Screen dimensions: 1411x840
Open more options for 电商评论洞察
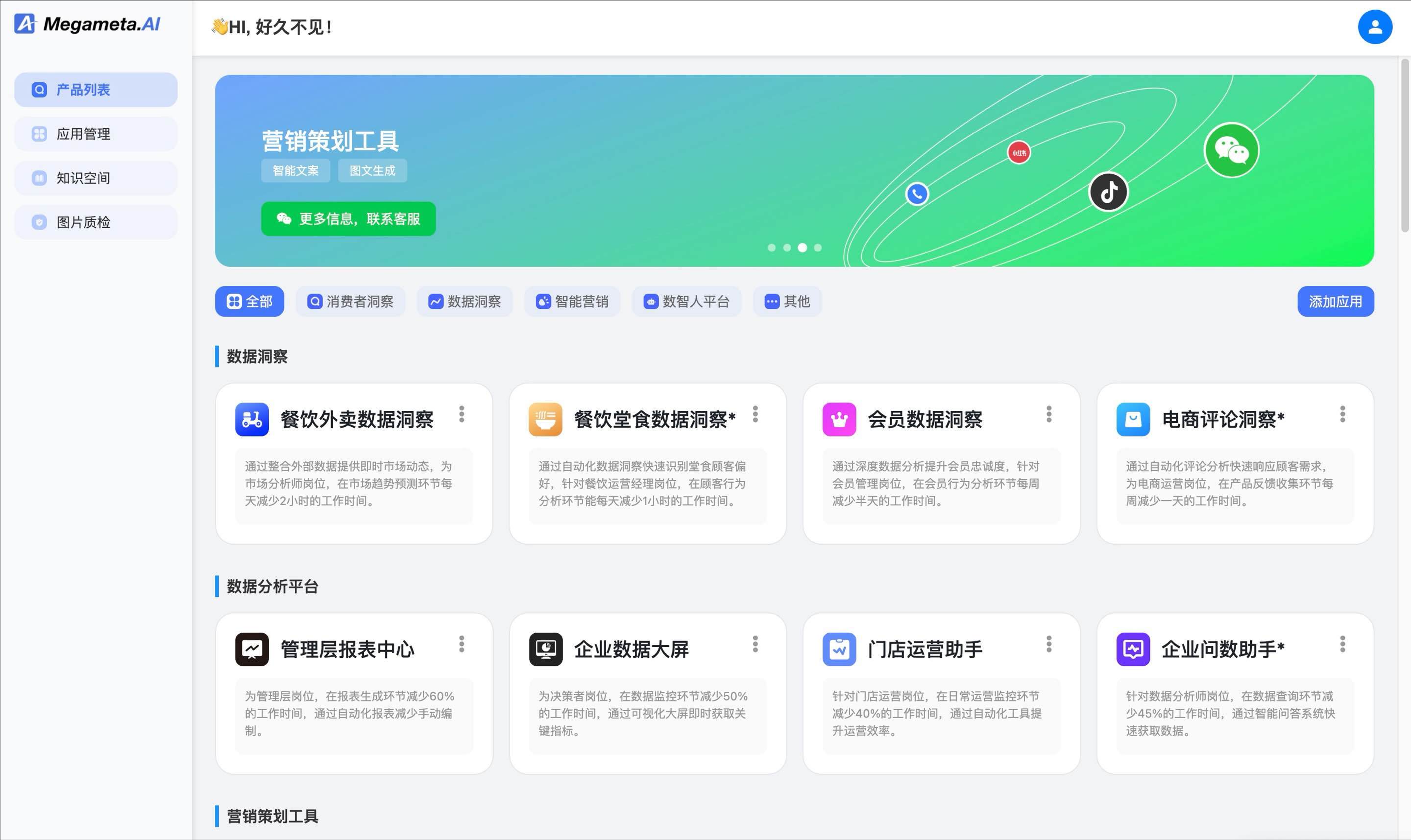click(1342, 414)
